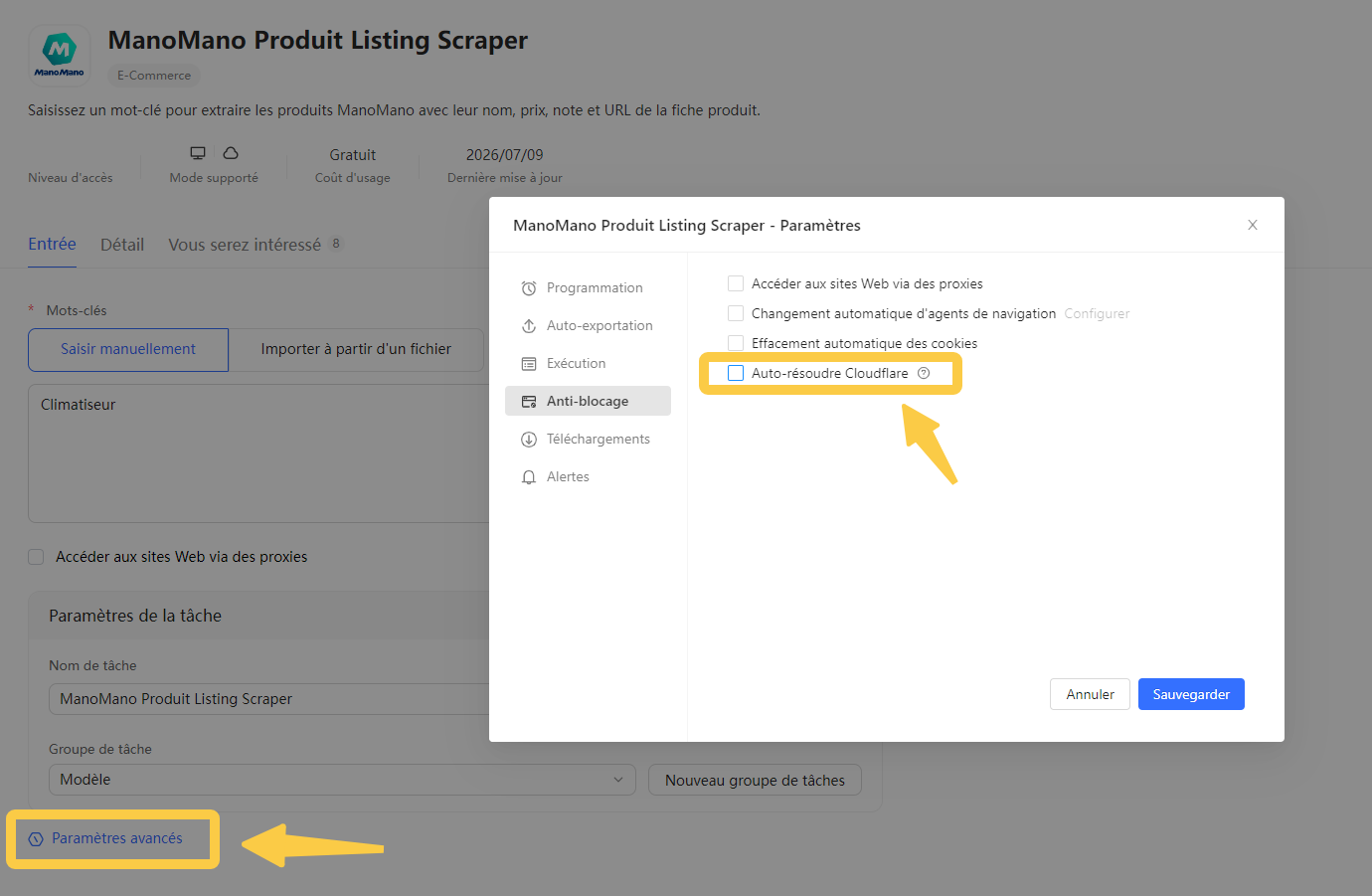Click the 2026/07/09 update date

tap(504, 155)
